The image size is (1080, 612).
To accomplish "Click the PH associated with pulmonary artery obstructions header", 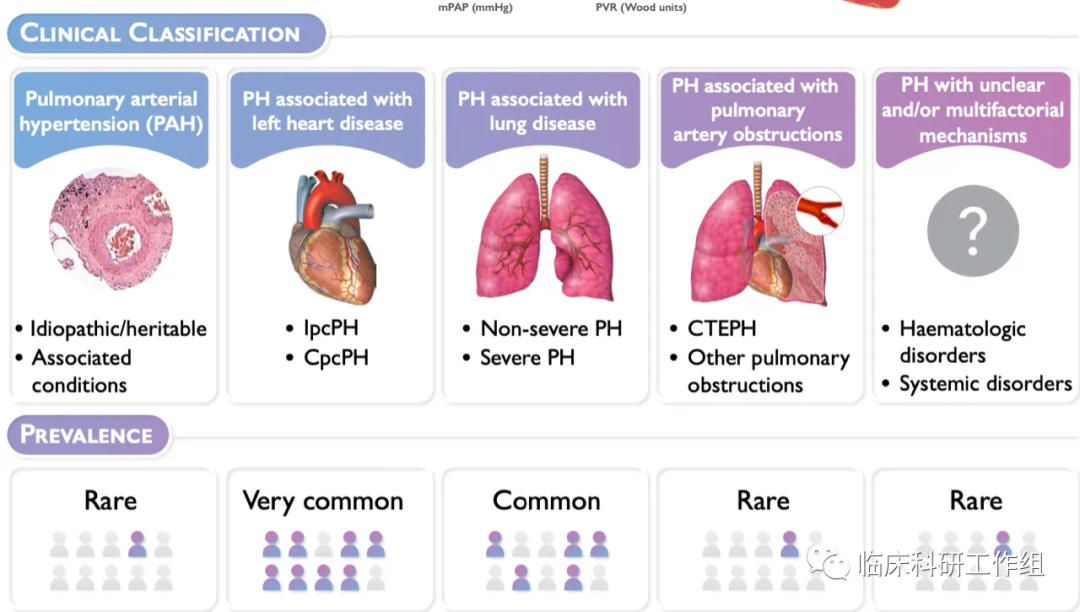I will point(757,110).
